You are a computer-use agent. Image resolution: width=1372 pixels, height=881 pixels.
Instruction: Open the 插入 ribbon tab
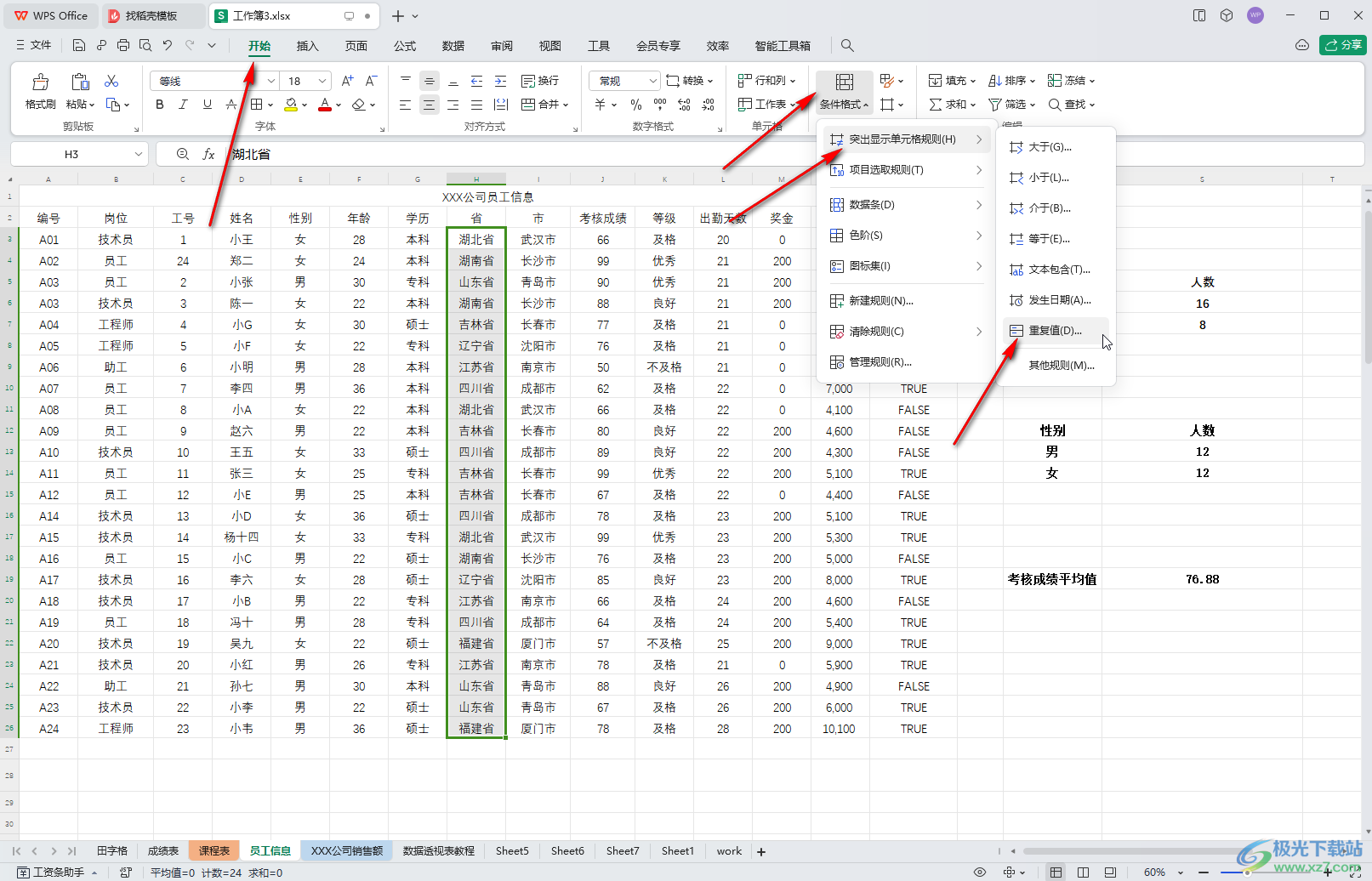click(x=307, y=46)
